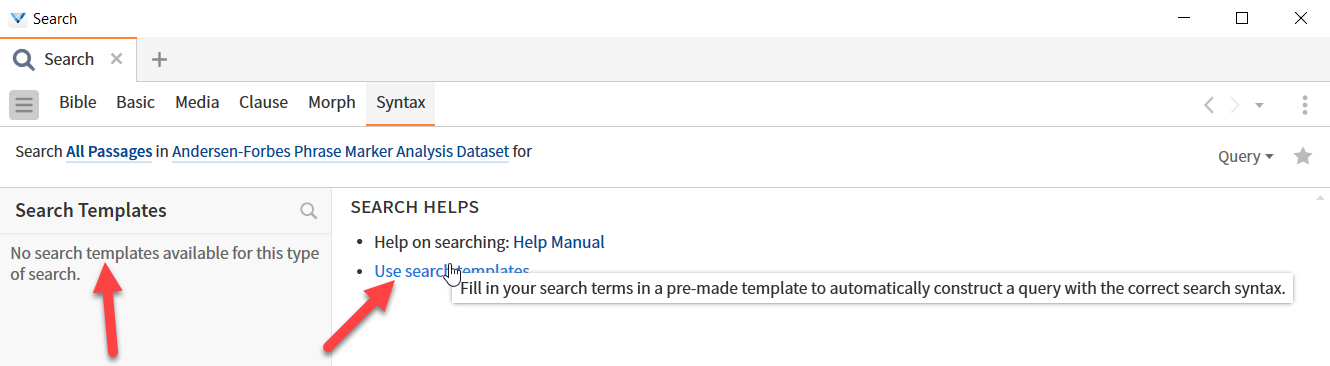This screenshot has height=366, width=1330.
Task: Switch to the Bible search type
Action: [x=78, y=102]
